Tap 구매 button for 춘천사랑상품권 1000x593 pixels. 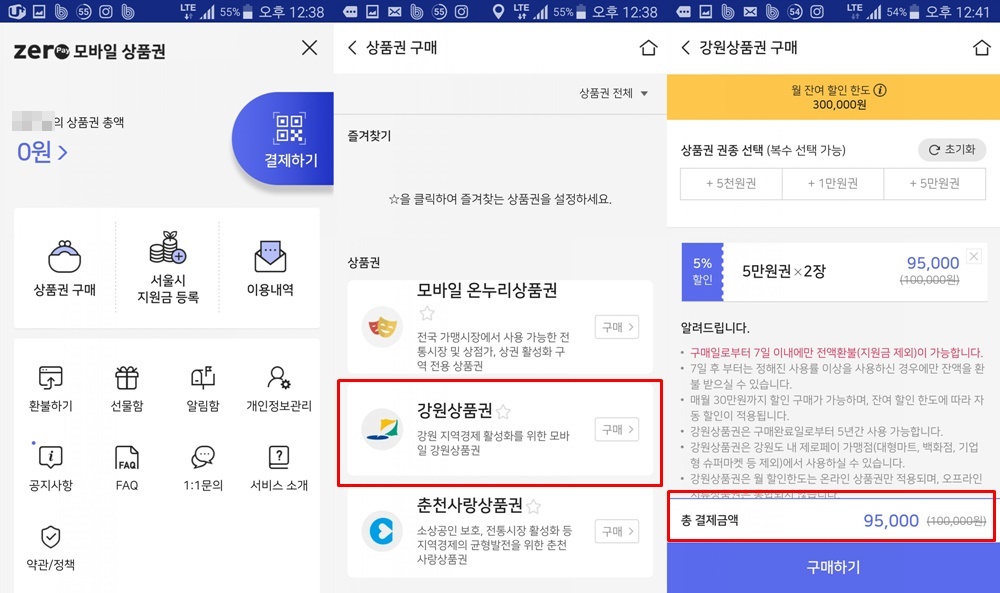(x=617, y=531)
